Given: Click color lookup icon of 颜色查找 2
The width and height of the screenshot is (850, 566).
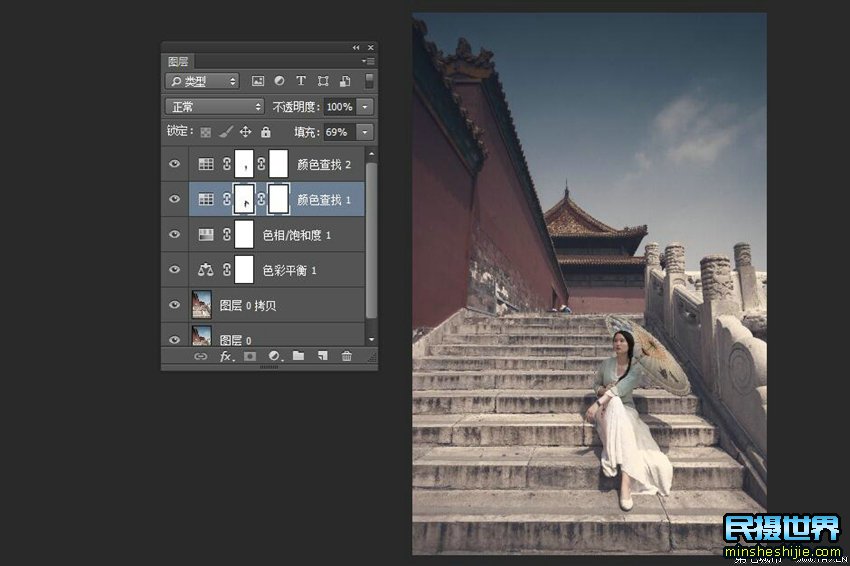Looking at the screenshot, I should pyautogui.click(x=206, y=164).
